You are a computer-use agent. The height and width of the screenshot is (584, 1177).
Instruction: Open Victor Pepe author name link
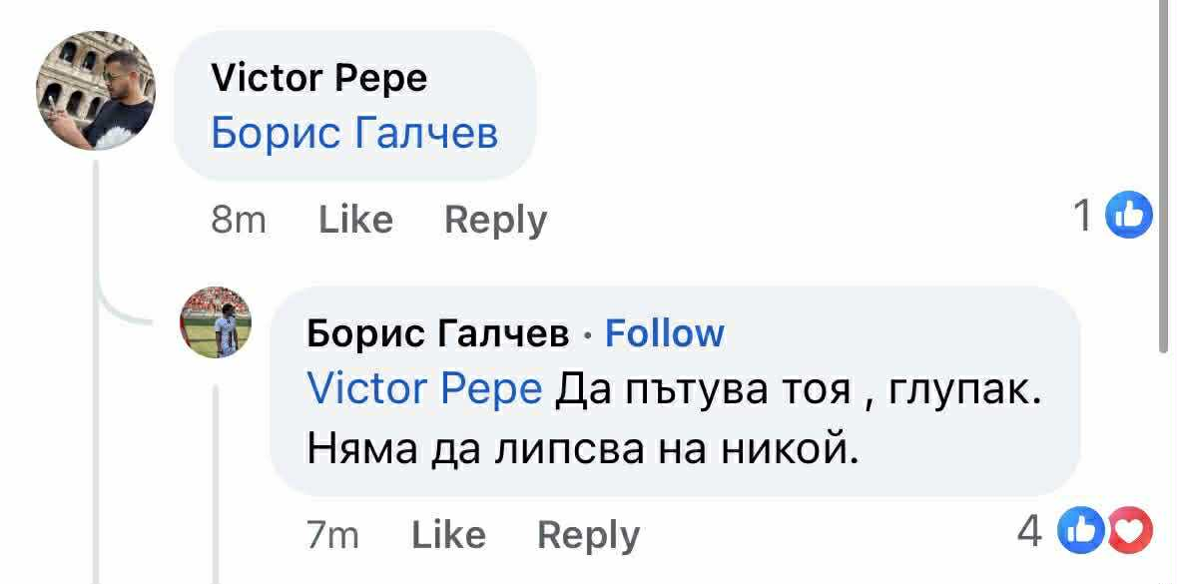(319, 78)
